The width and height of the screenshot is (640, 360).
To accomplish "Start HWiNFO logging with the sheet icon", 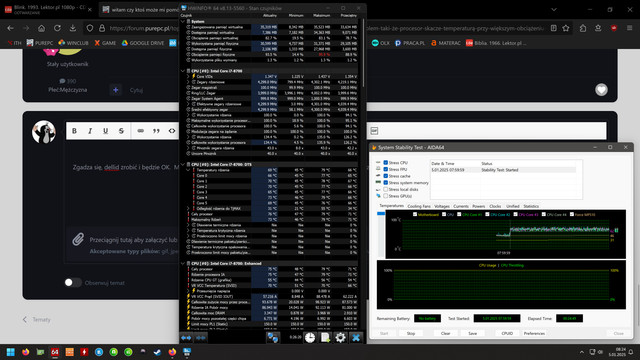I will [325, 338].
